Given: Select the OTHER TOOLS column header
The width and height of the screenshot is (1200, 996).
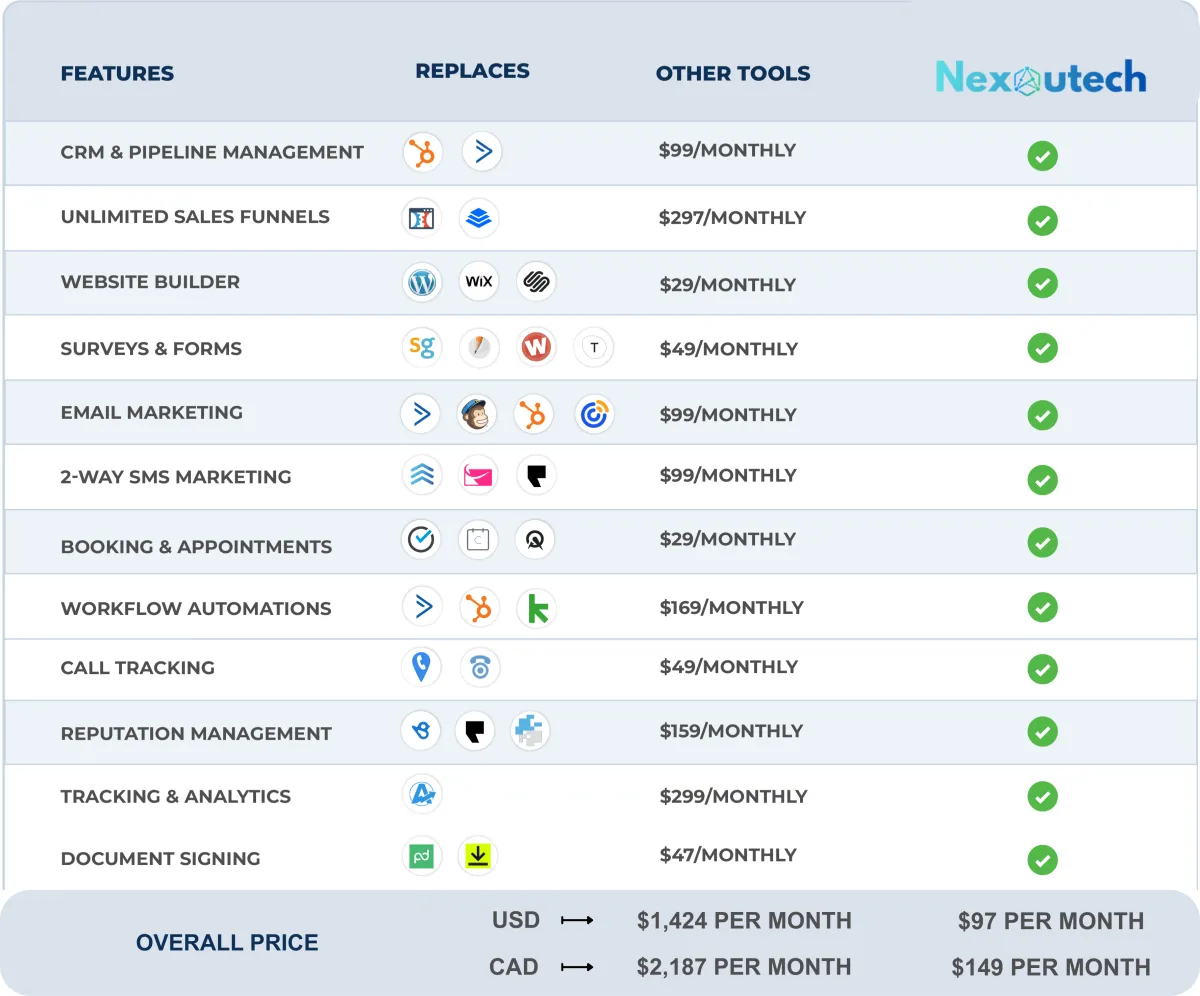Looking at the screenshot, I should (x=733, y=74).
